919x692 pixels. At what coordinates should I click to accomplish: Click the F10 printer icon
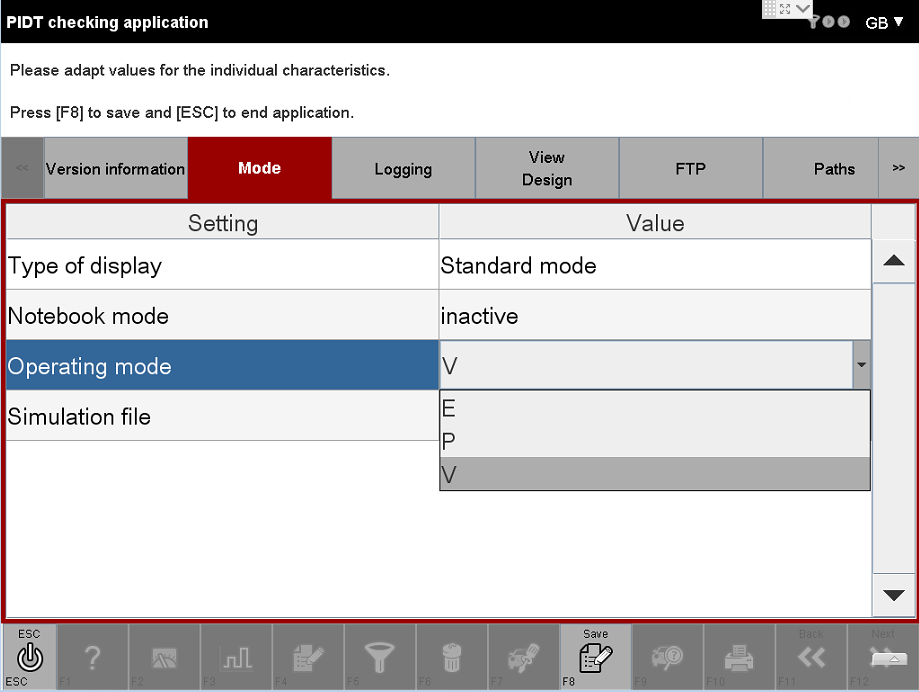click(x=739, y=657)
